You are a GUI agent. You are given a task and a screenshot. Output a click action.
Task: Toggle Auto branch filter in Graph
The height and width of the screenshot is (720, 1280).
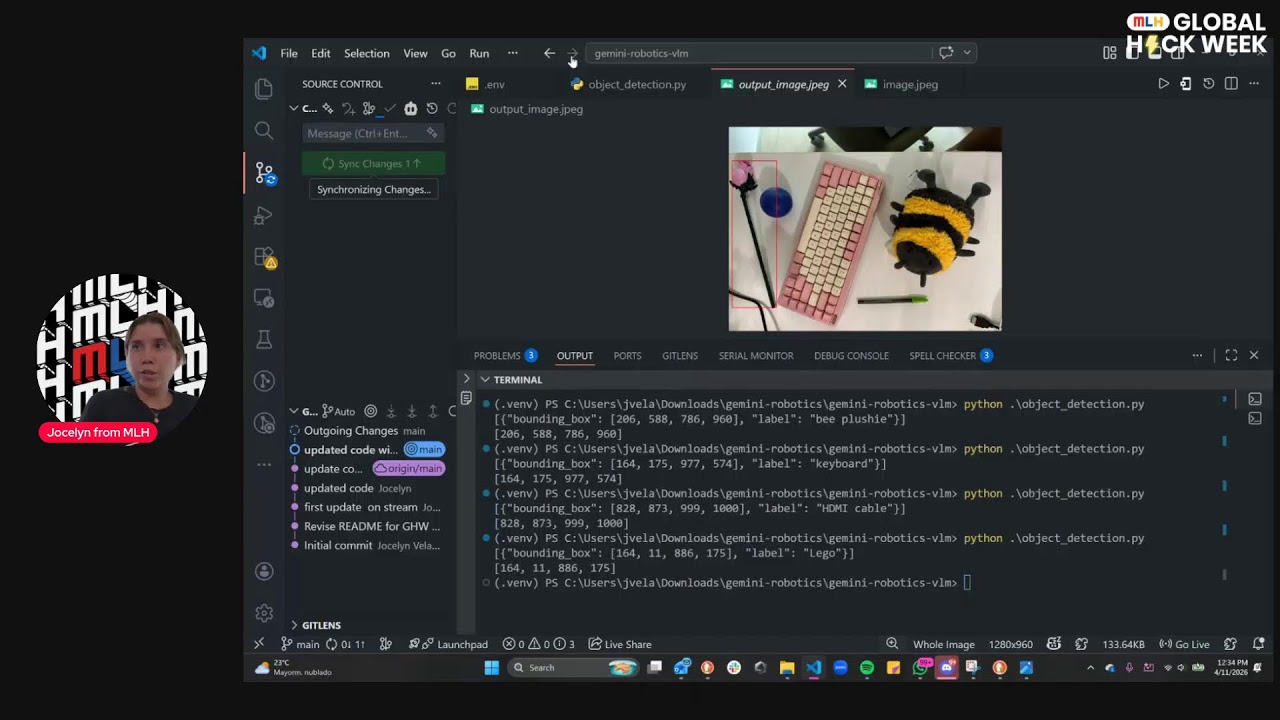[x=338, y=411]
